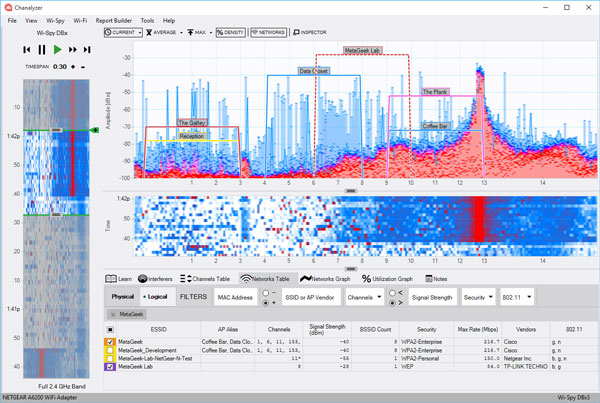The image size is (600, 403).
Task: Click the Data Closet network label
Action: [313, 71]
